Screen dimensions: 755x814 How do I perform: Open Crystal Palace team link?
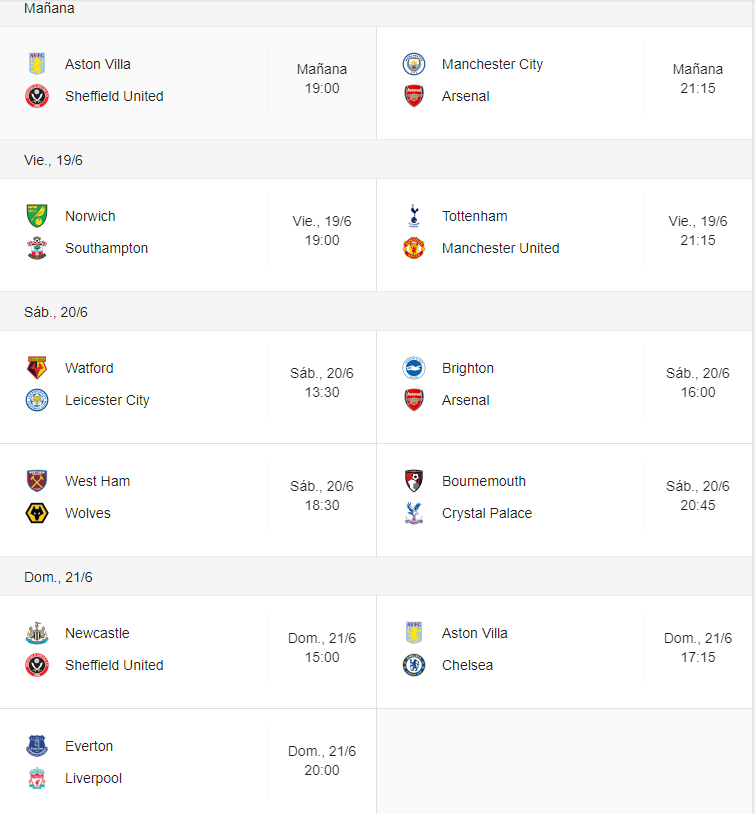click(487, 513)
